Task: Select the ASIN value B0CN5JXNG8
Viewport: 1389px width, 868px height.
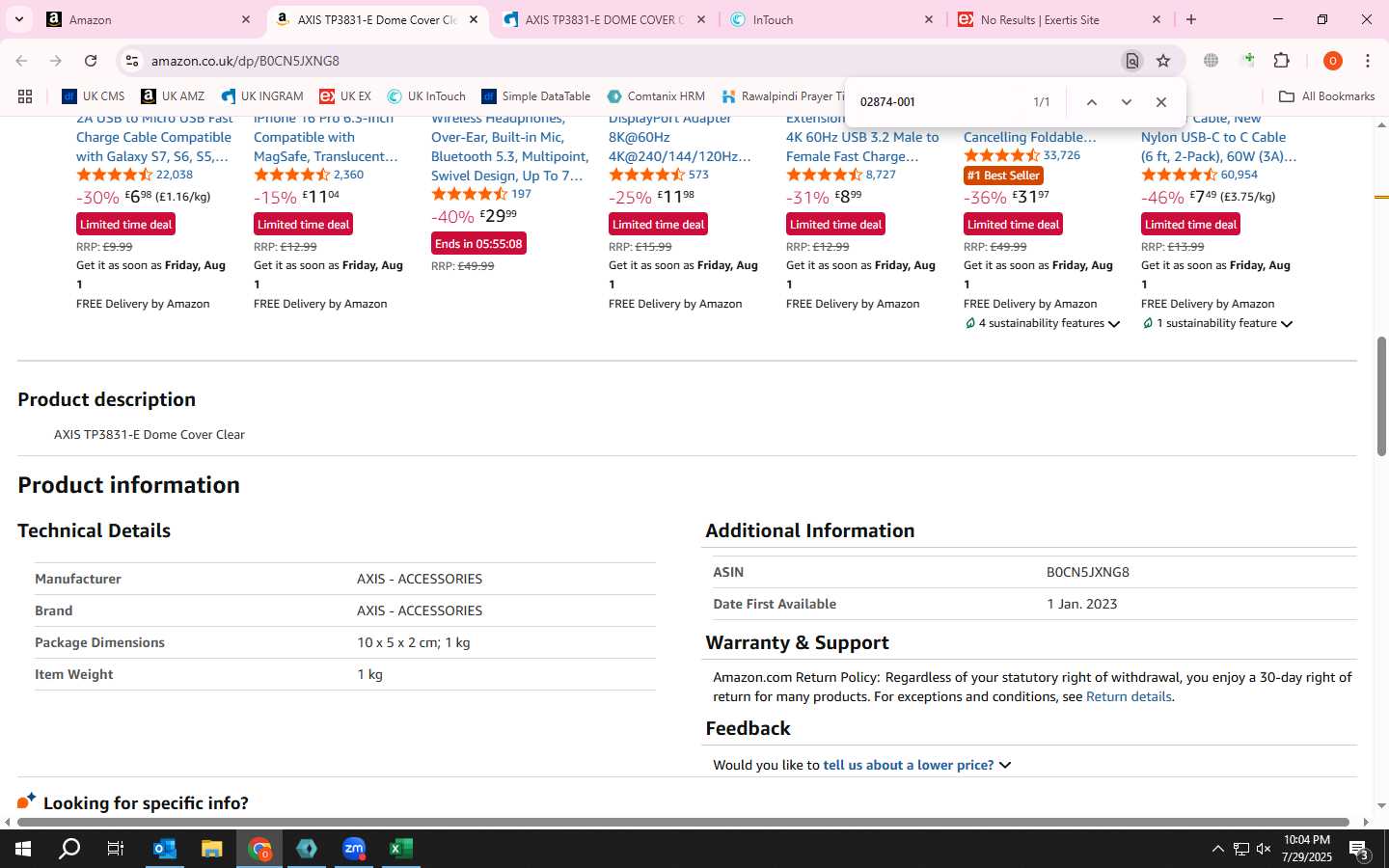Action: point(1088,572)
